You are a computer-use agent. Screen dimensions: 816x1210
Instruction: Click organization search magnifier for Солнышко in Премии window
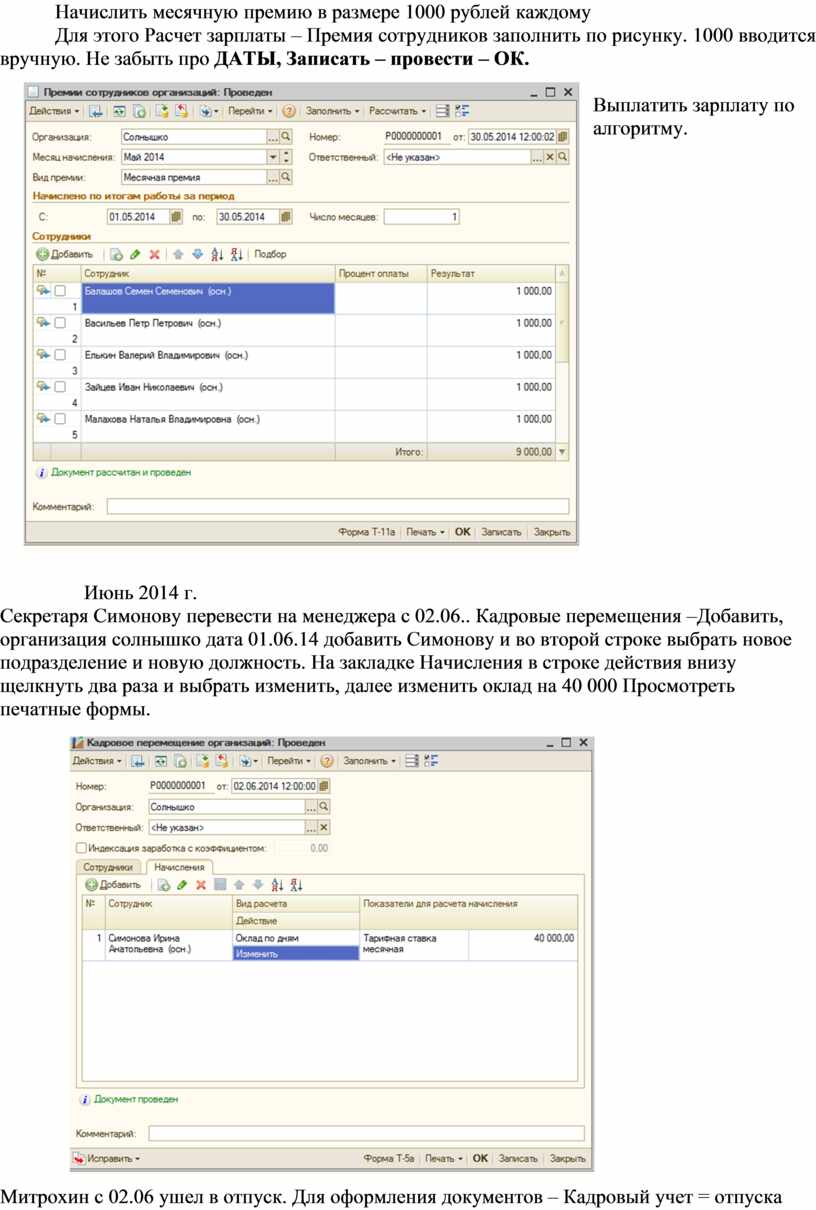pyautogui.click(x=285, y=137)
